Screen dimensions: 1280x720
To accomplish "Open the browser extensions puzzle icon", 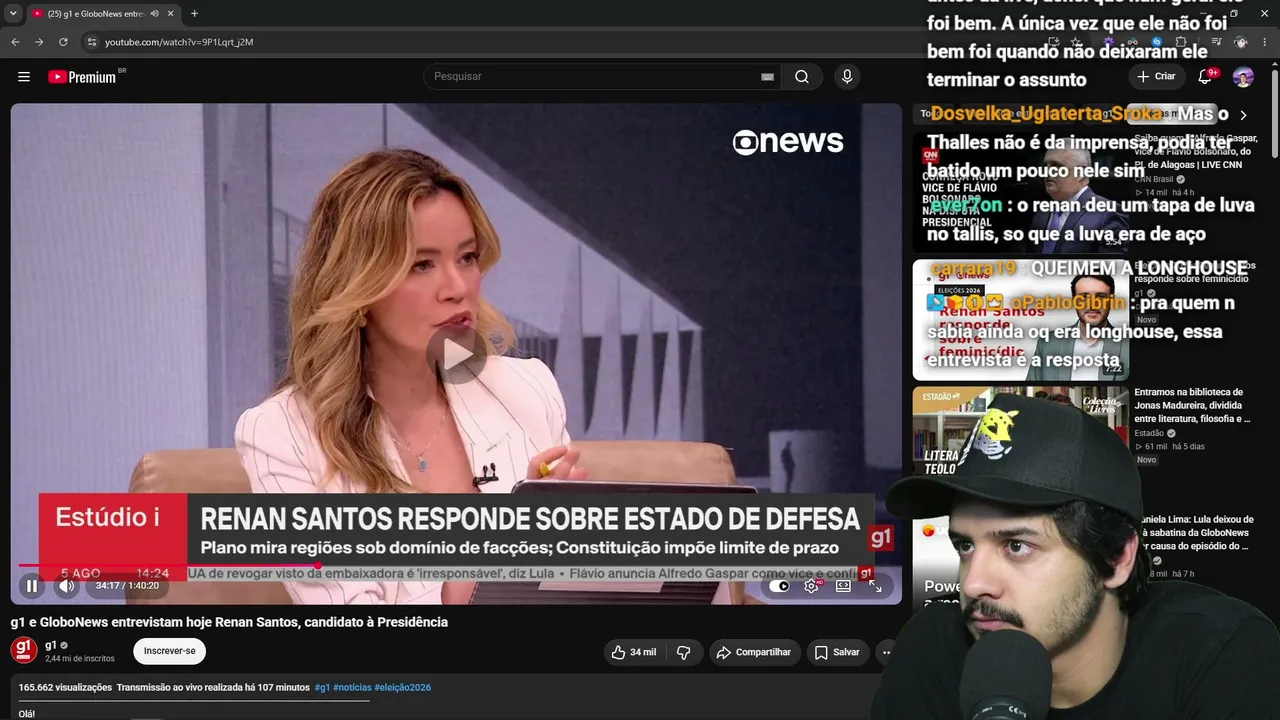I will pyautogui.click(x=1181, y=42).
